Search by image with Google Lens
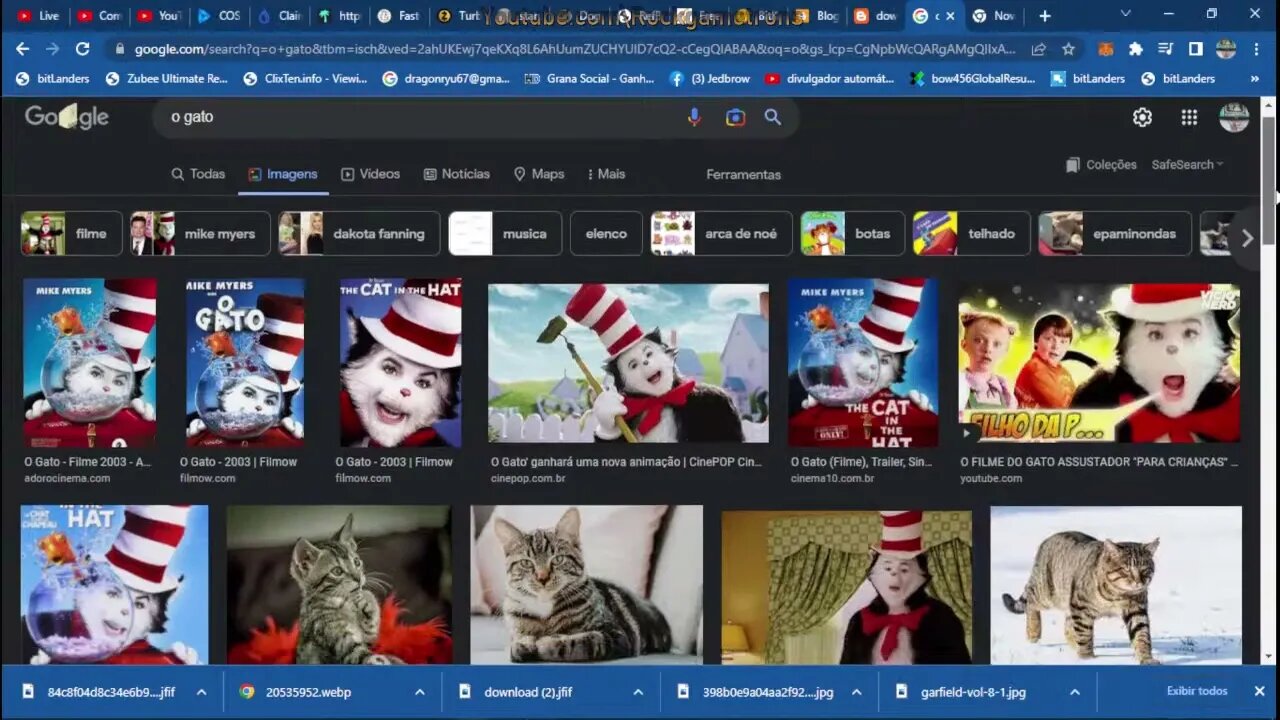 pos(735,117)
